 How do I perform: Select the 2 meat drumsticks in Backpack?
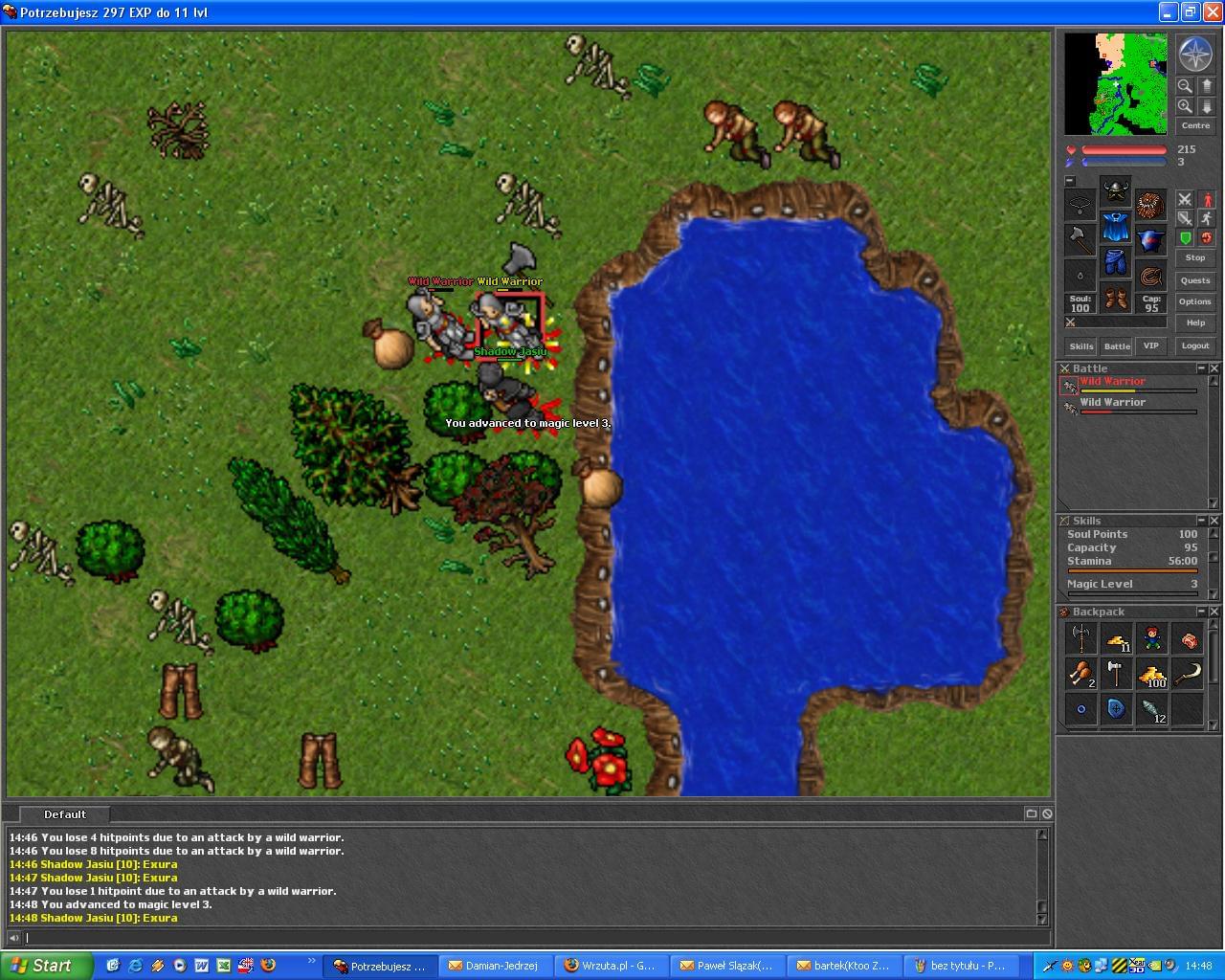click(1080, 674)
